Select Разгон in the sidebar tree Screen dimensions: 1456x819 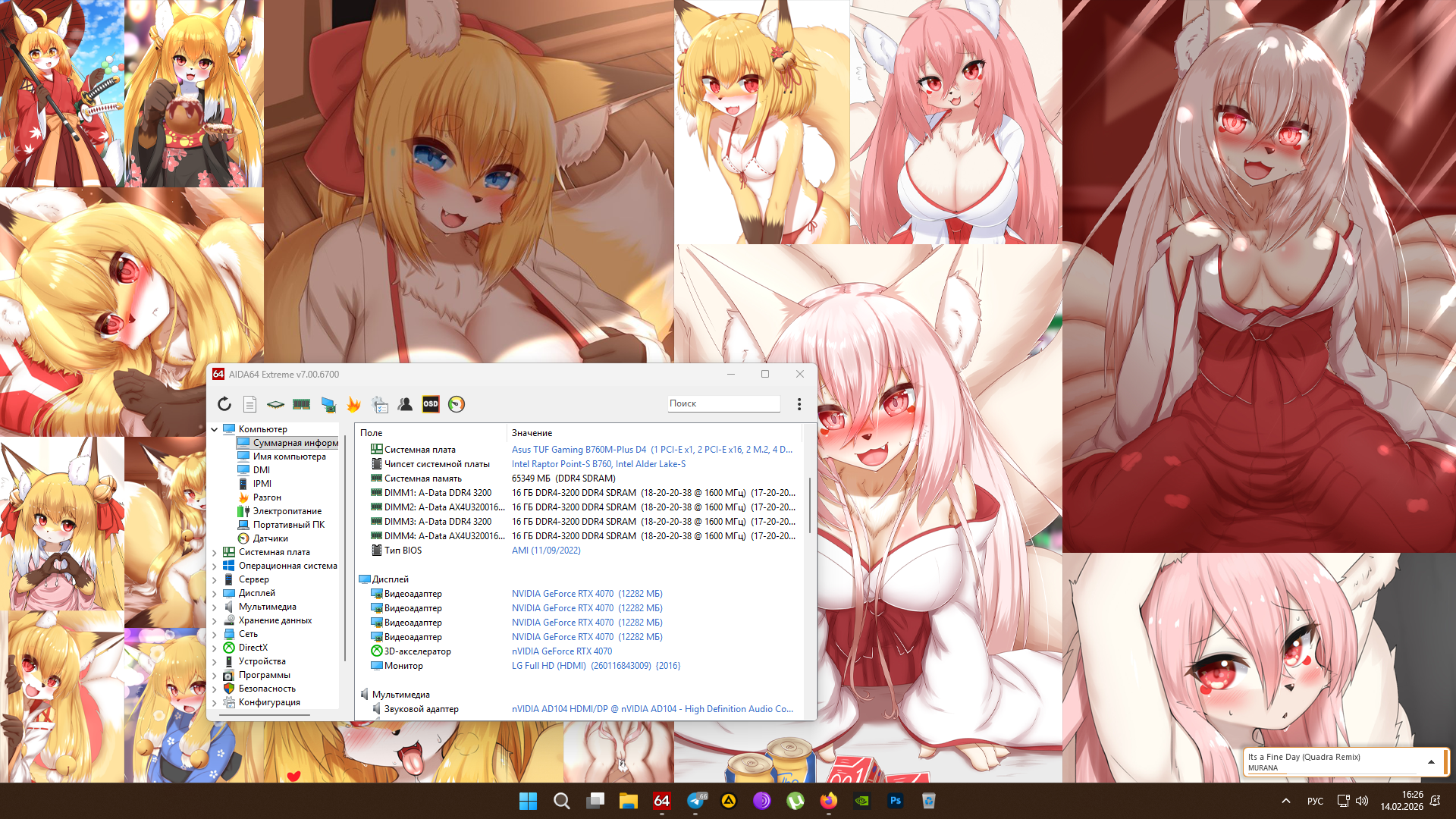tap(267, 497)
